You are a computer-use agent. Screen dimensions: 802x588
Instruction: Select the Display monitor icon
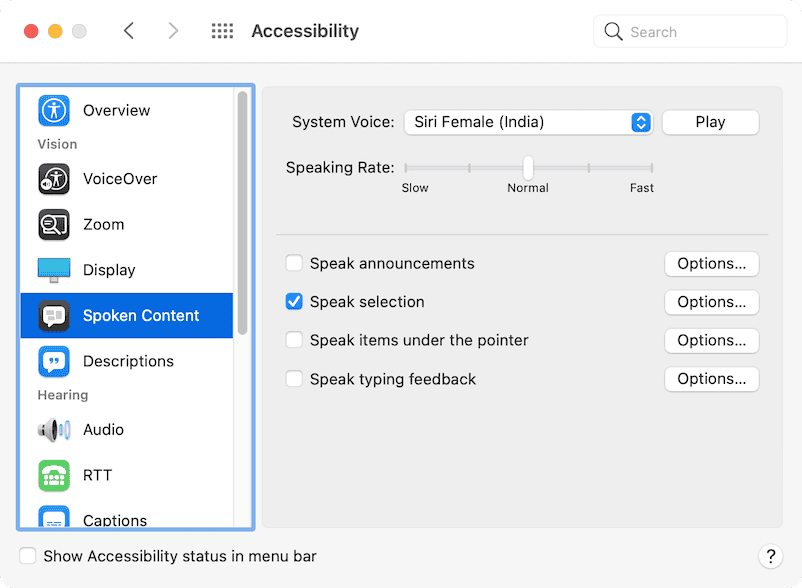tap(54, 270)
